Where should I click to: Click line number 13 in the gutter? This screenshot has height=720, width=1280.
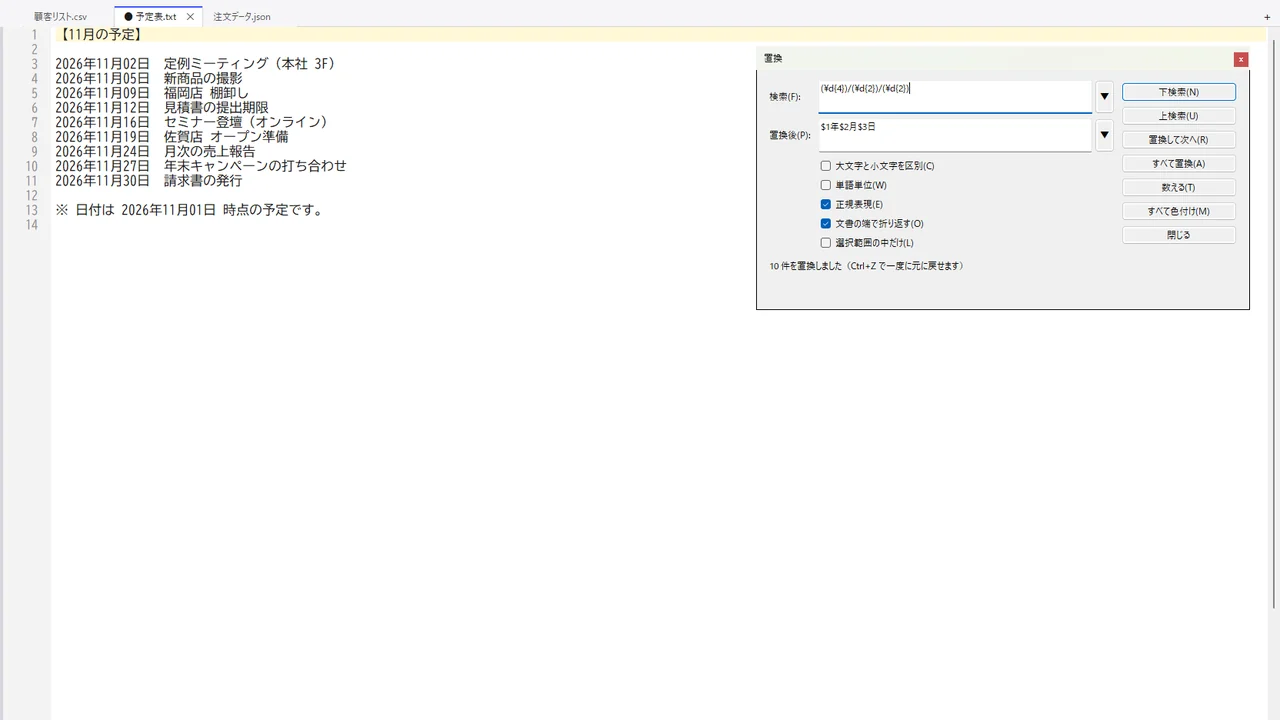pos(31,210)
